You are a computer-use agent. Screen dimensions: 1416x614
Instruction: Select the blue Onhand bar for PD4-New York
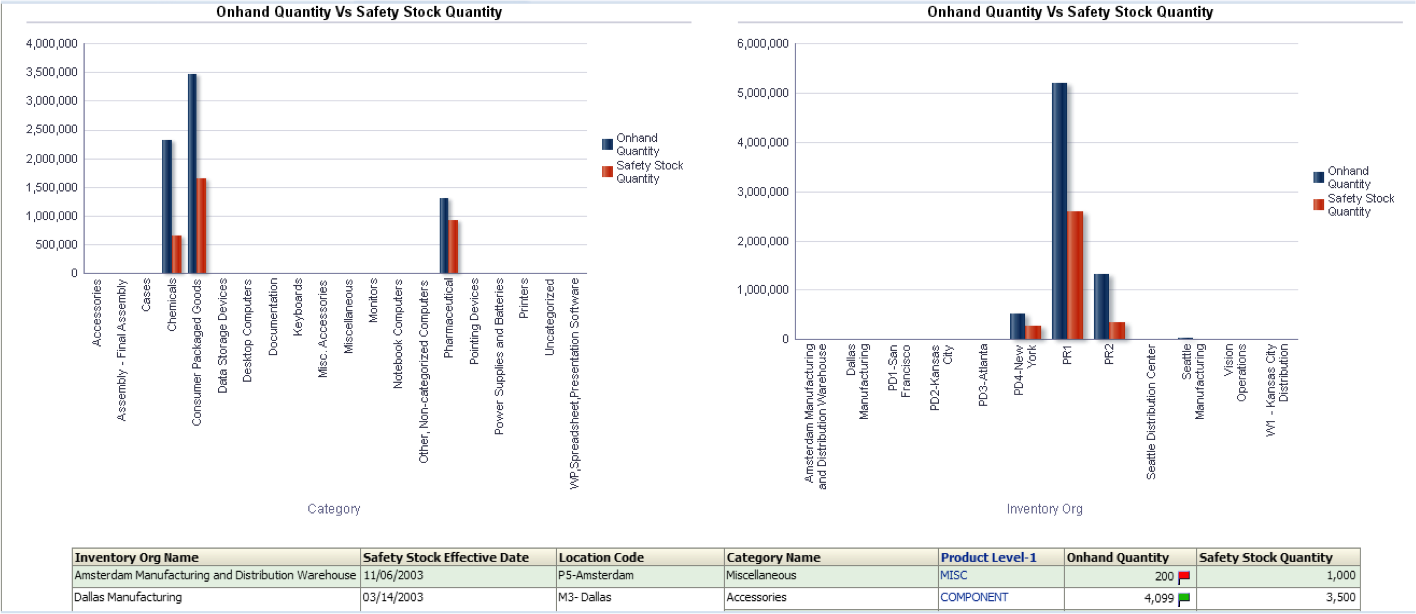pos(1017,326)
